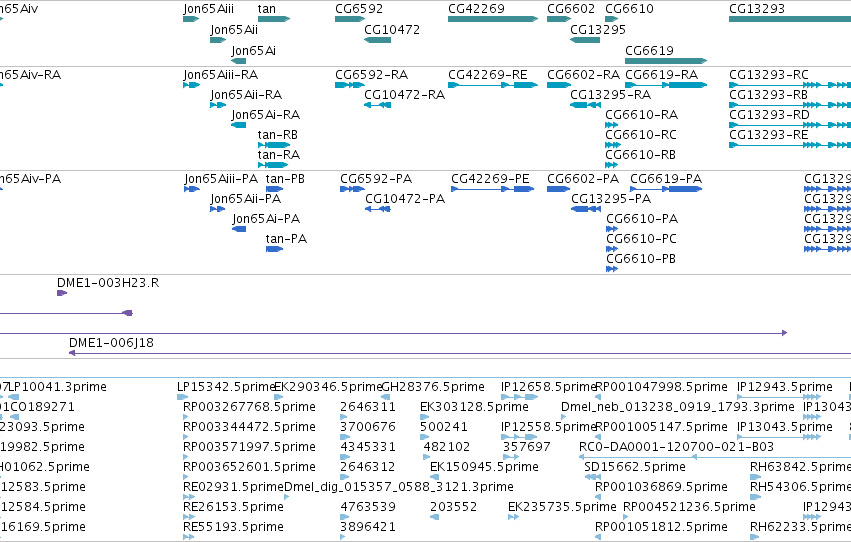851x542 pixels.
Task: Select the CG42269 gene label
Action: click(476, 9)
